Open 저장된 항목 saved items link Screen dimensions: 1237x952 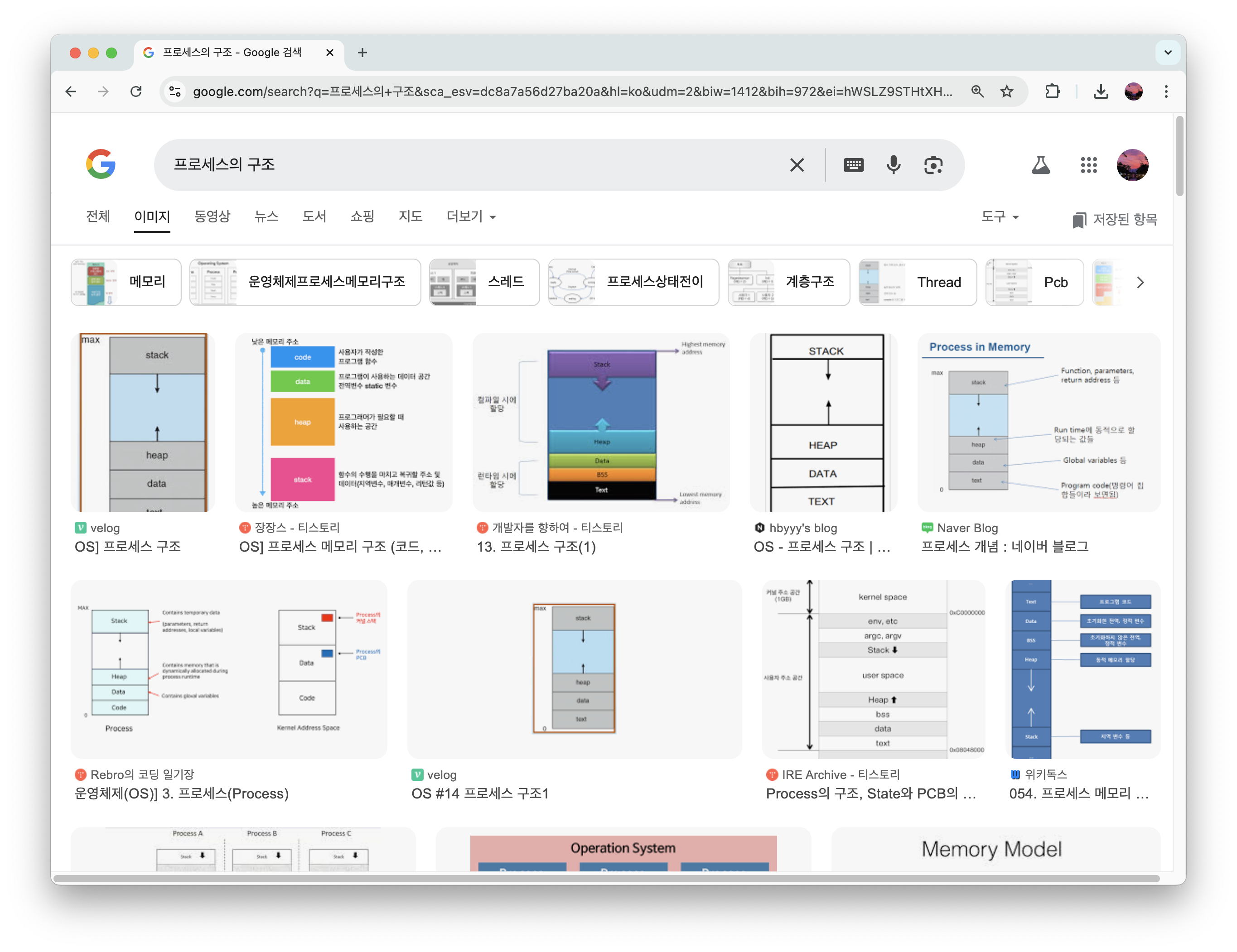1115,219
